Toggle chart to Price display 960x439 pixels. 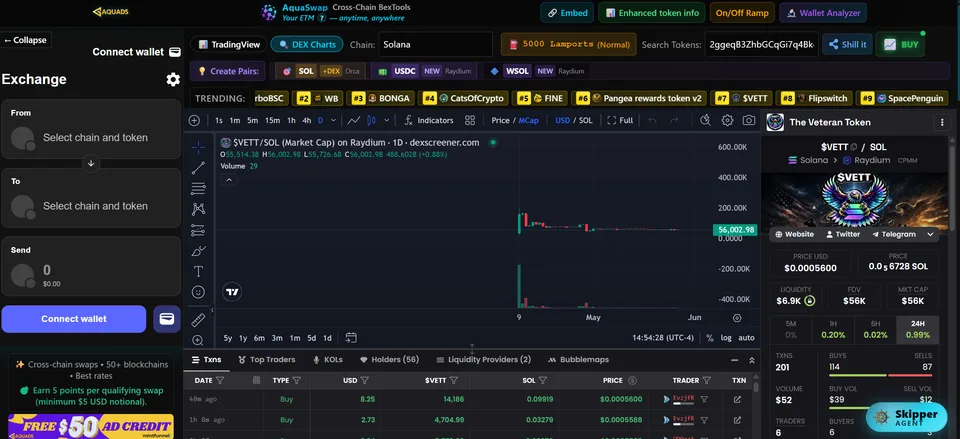[500, 121]
